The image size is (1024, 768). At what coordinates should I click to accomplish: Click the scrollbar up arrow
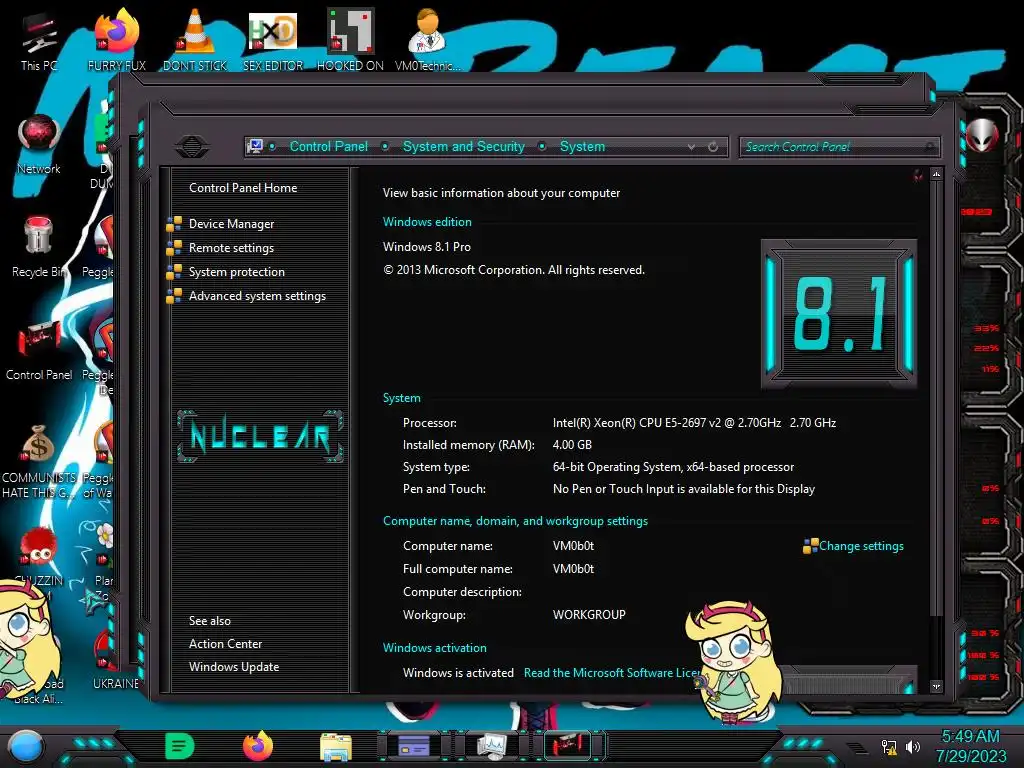[x=936, y=174]
